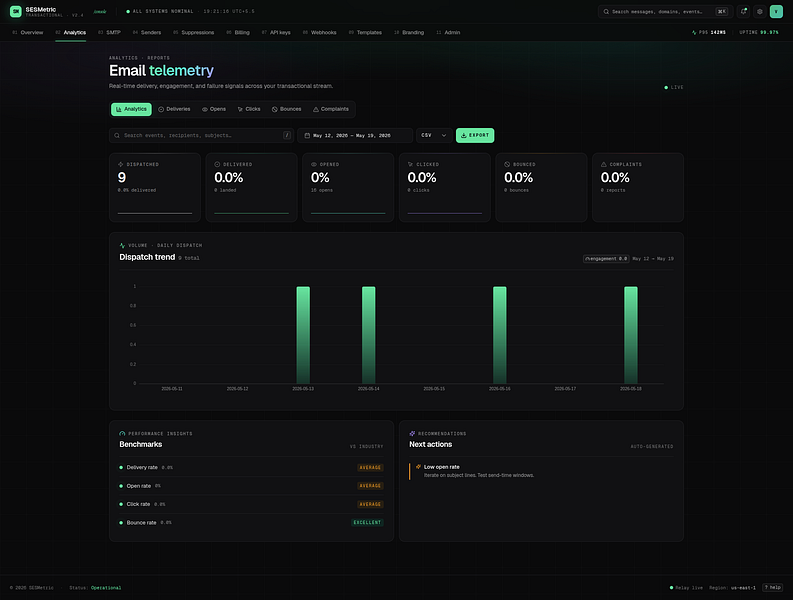Click the Bounced card icon
The height and width of the screenshot is (600, 793).
coord(507,164)
